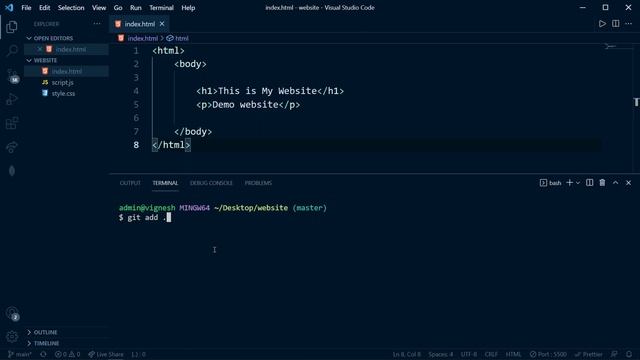This screenshot has height=360, width=640.
Task: Open the Run menu
Action: (136, 8)
